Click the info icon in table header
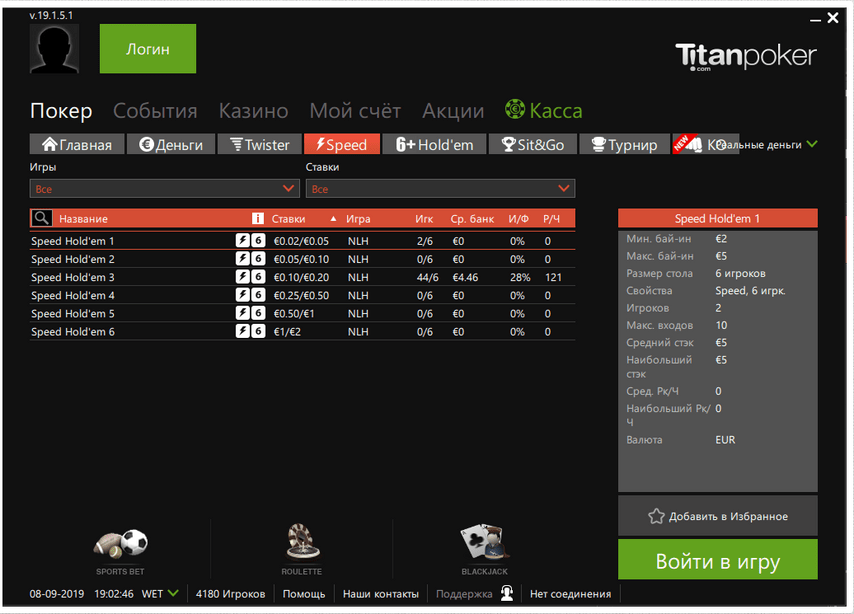The height and width of the screenshot is (614, 854). point(258,218)
